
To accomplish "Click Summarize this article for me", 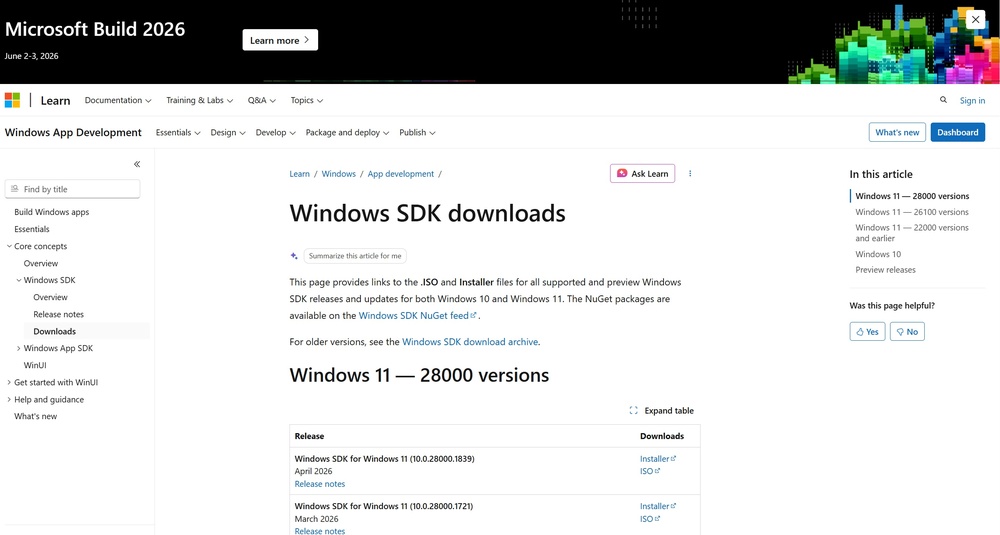I will click(x=355, y=256).
